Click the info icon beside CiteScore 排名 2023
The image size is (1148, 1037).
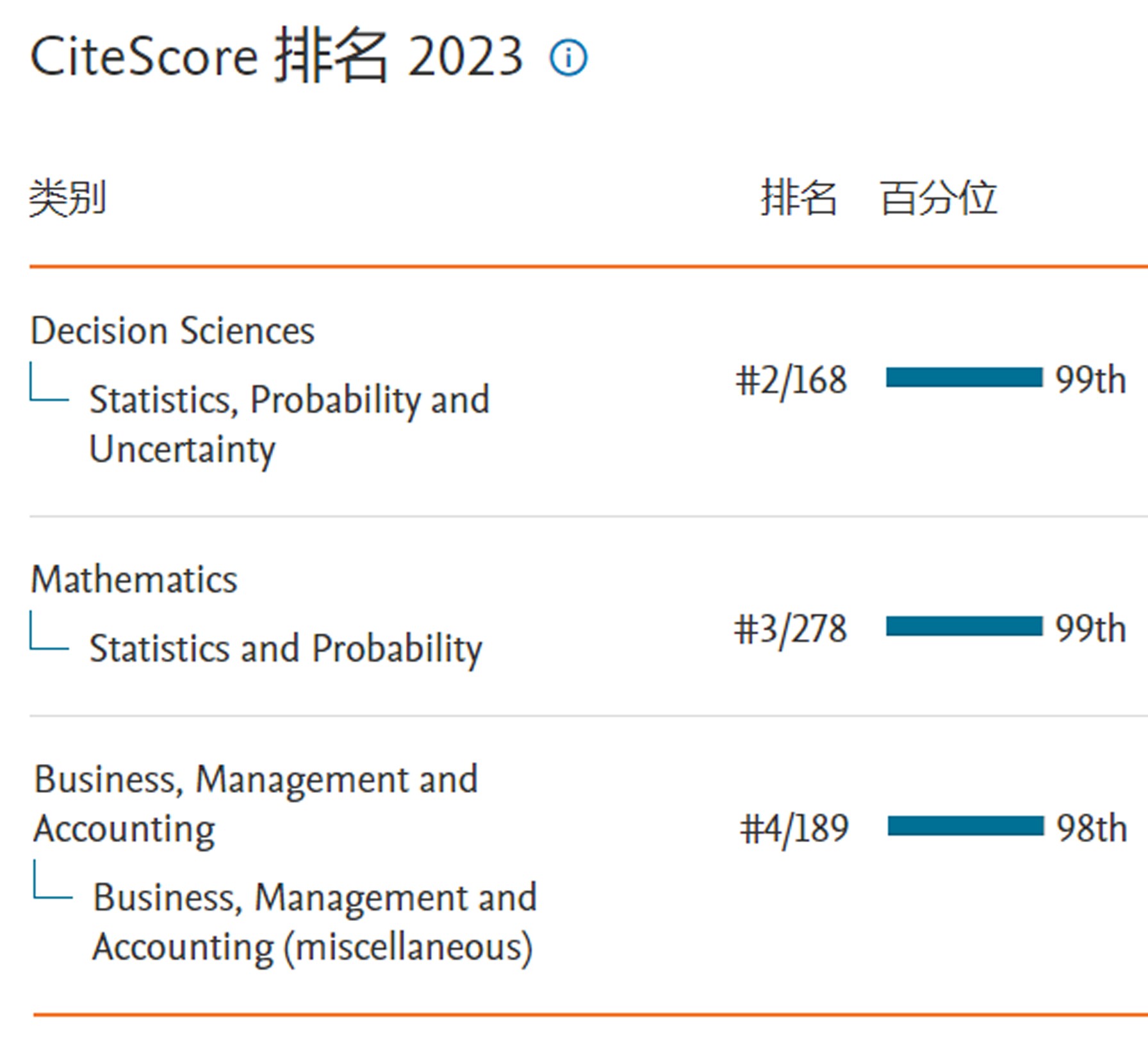(568, 58)
